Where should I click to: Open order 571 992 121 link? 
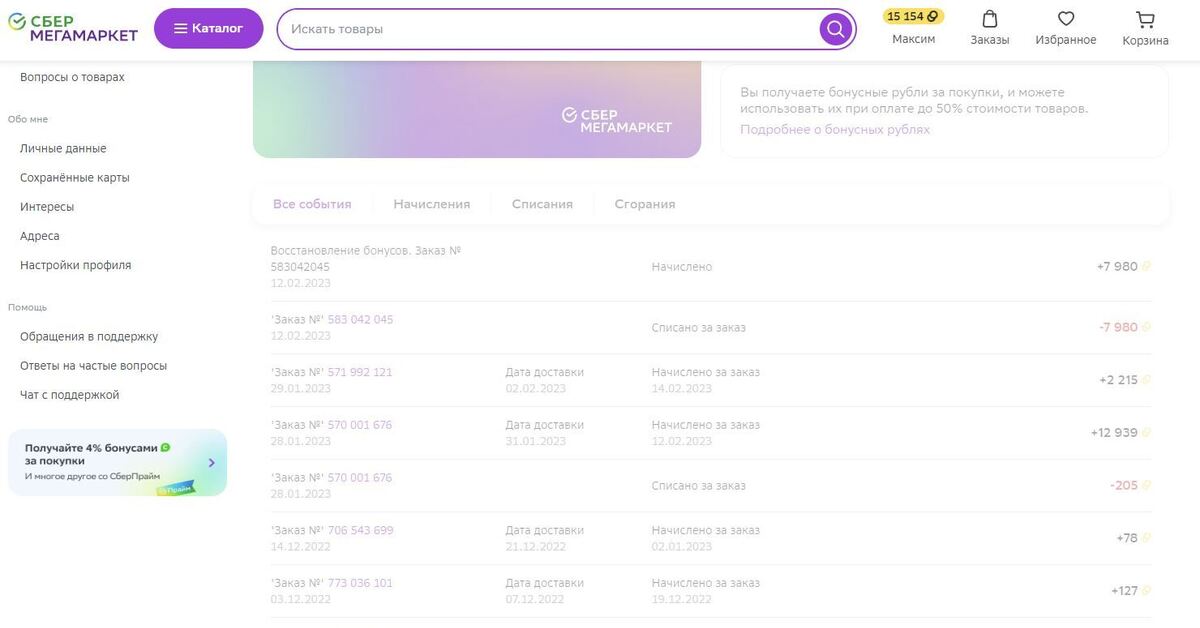click(x=360, y=372)
